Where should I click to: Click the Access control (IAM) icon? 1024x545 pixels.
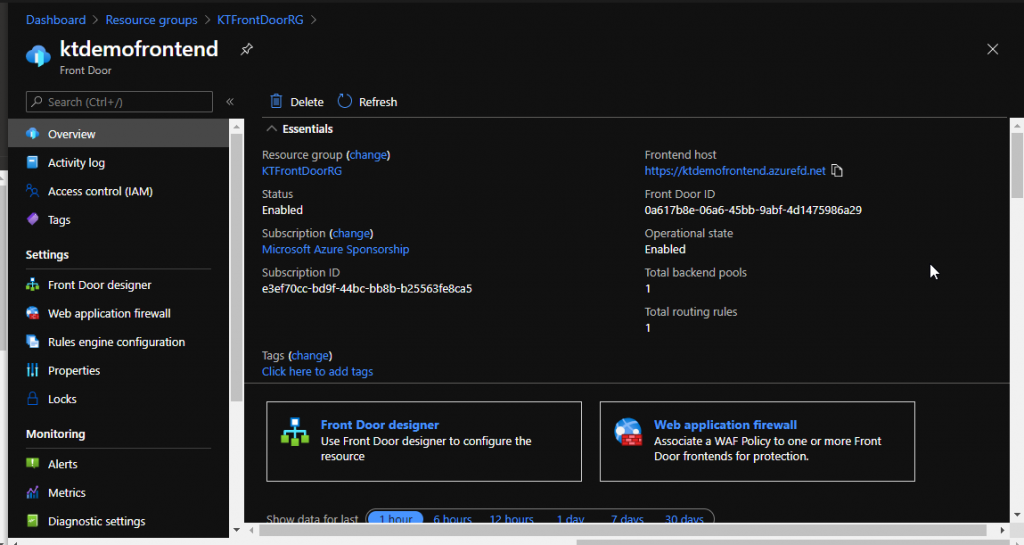[x=33, y=191]
